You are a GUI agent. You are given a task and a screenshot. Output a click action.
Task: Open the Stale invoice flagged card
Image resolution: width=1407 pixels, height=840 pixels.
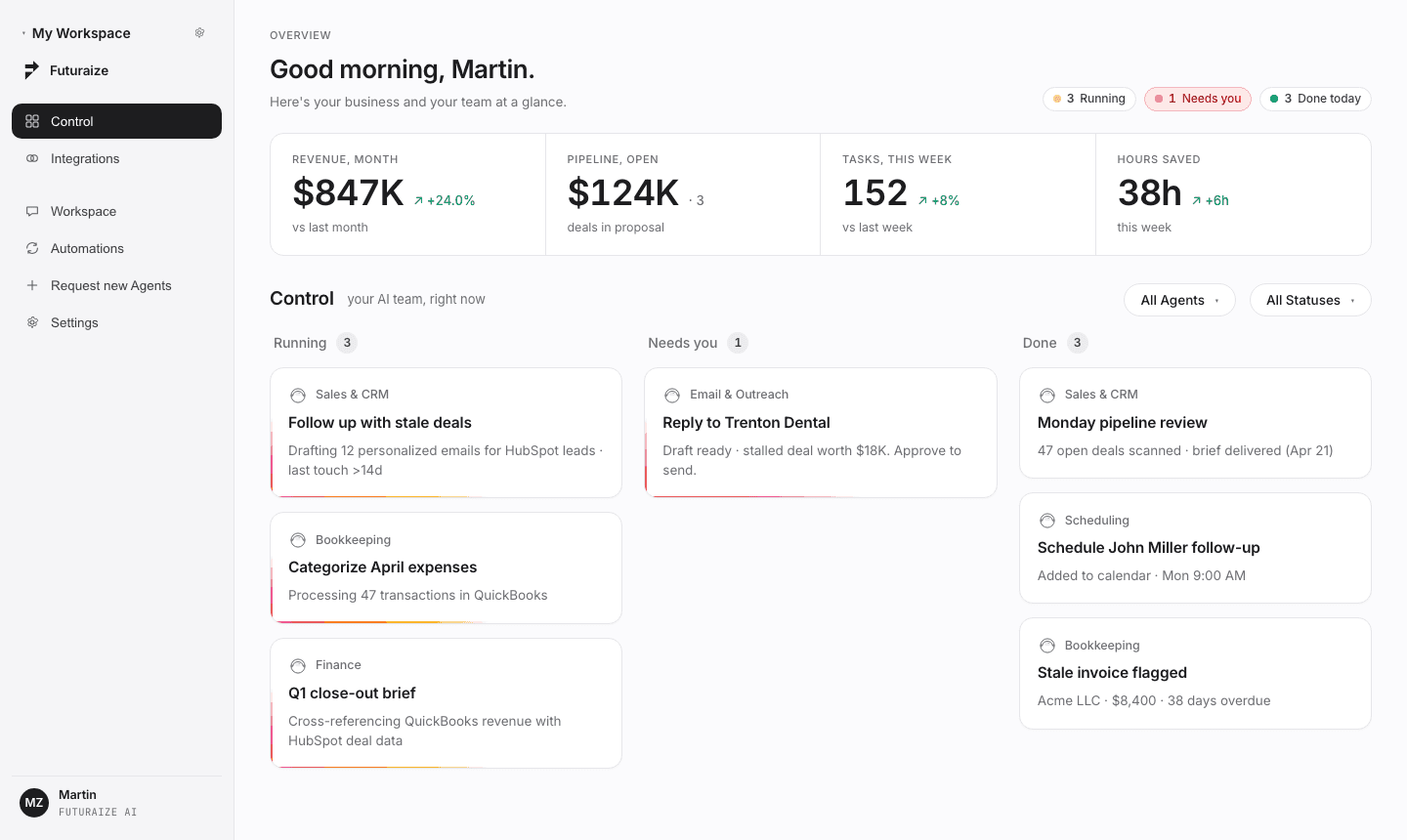pos(1195,673)
